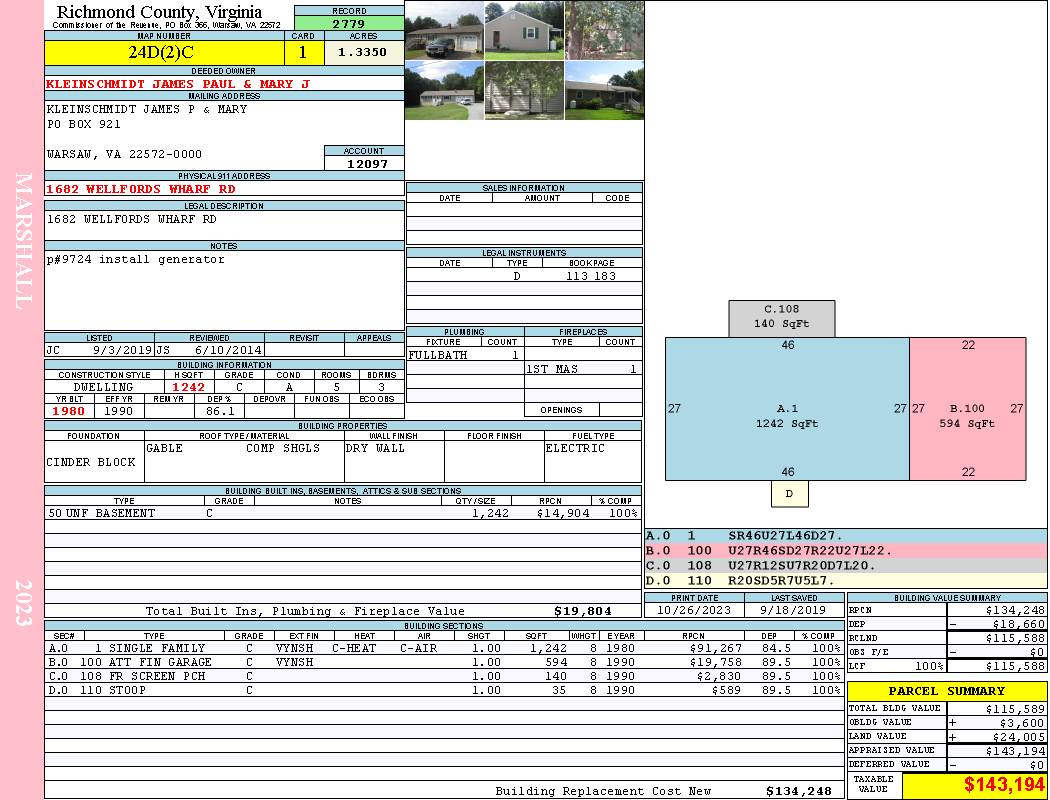Viewport: 1050px width, 800px height.
Task: Select print date 10/26/2023
Action: 694,610
